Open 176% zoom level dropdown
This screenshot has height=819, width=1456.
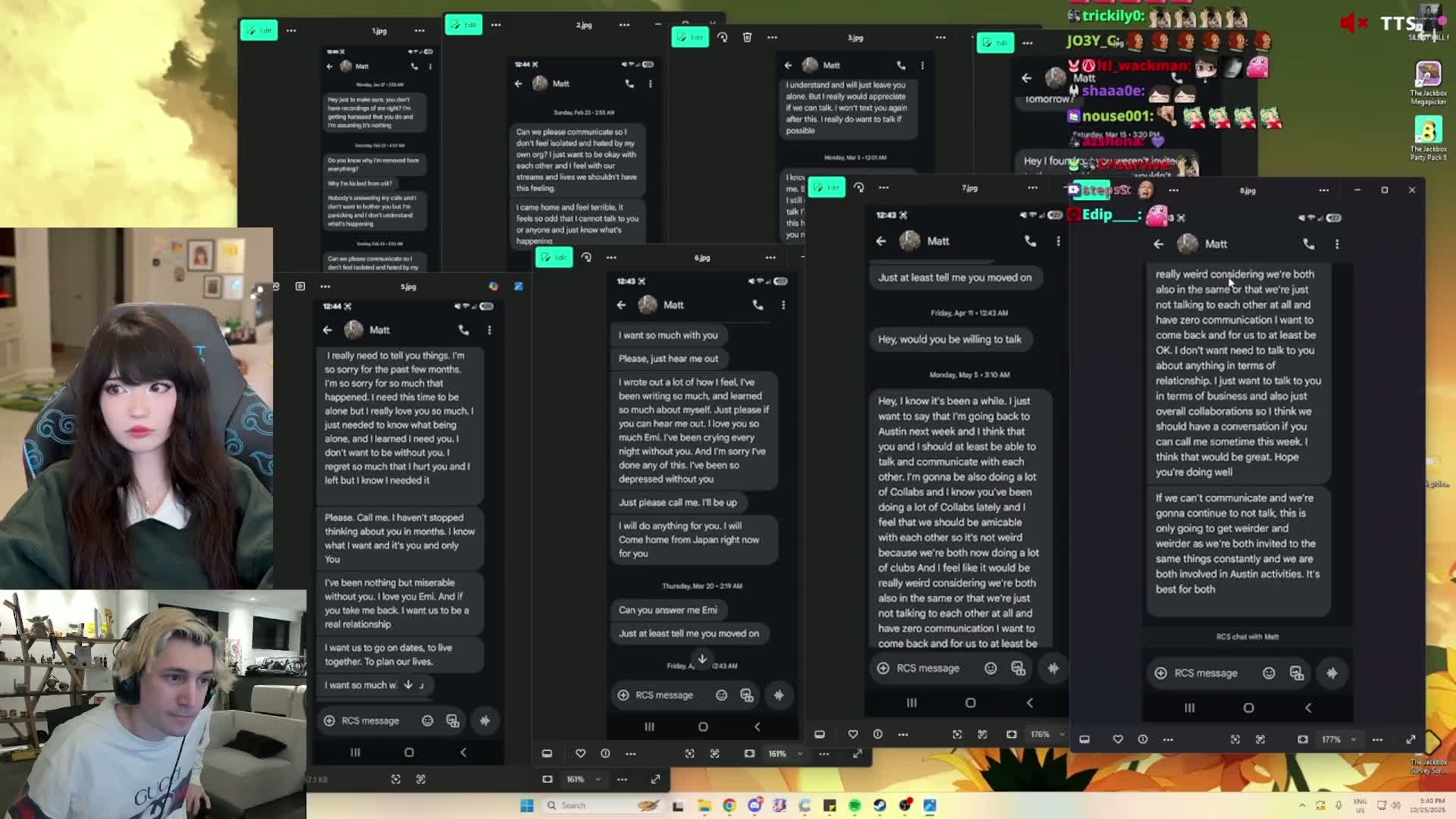point(1062,734)
